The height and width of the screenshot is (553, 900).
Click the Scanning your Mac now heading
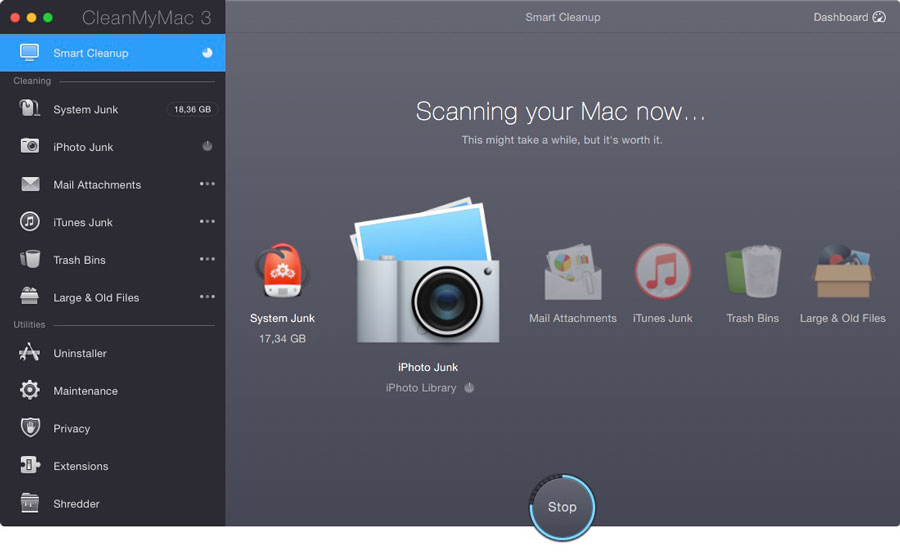click(x=560, y=111)
